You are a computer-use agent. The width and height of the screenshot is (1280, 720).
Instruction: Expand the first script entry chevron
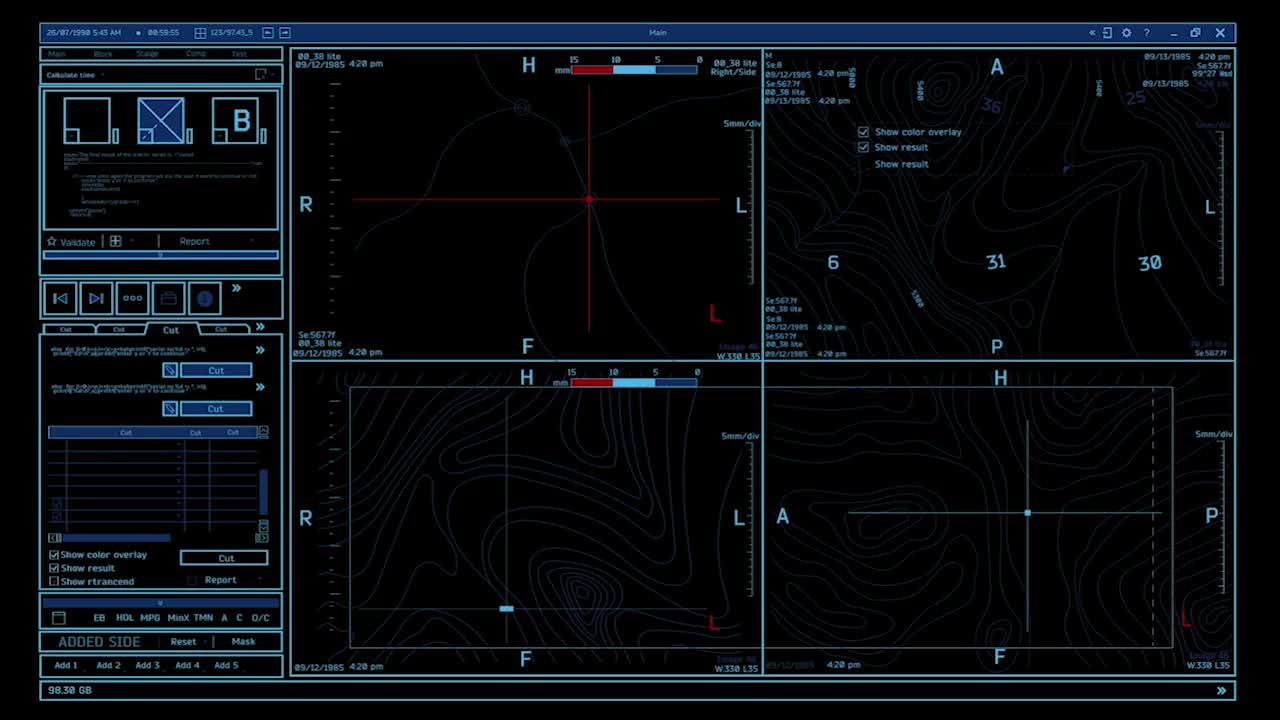(x=260, y=350)
